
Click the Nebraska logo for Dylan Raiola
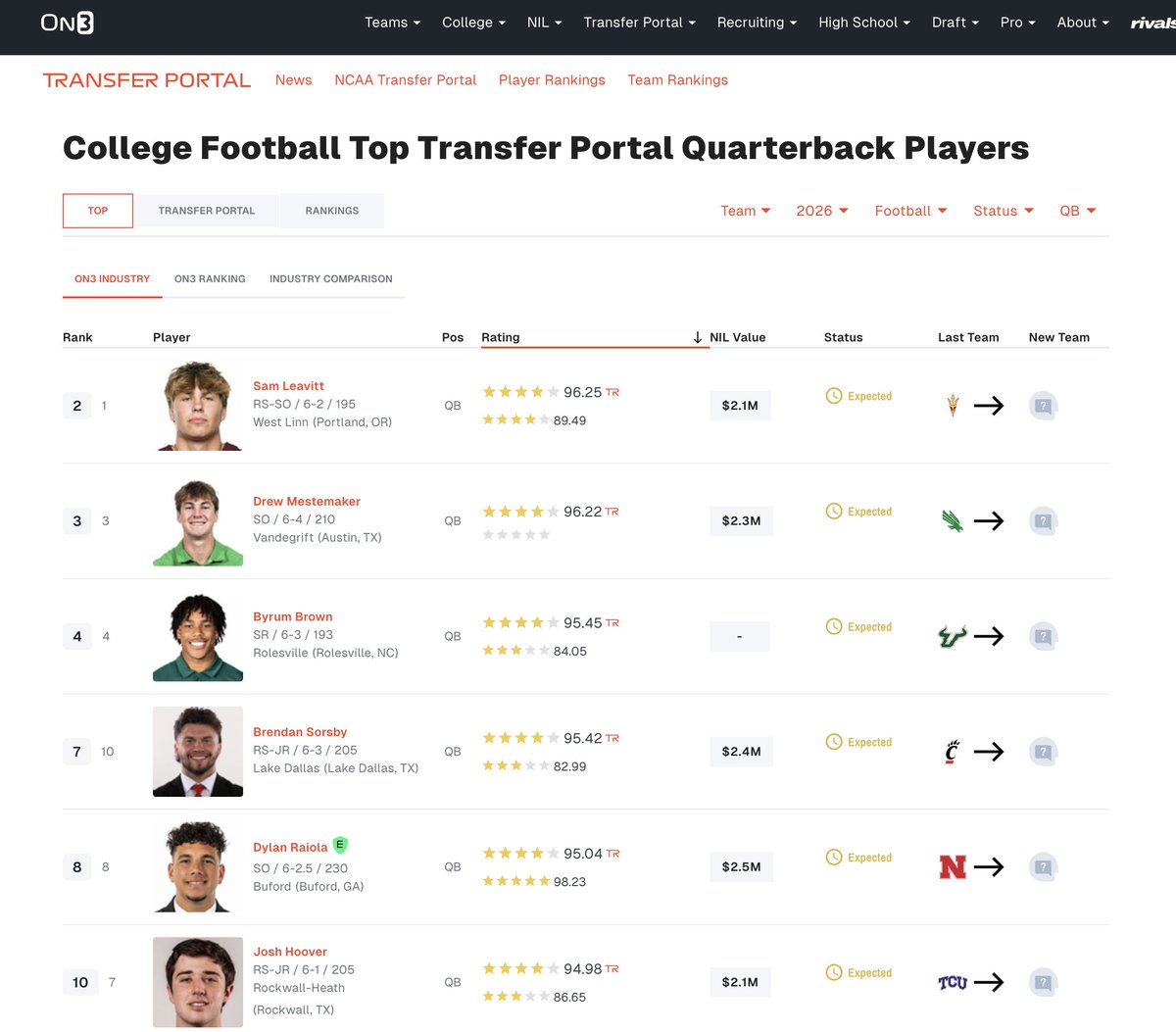953,867
